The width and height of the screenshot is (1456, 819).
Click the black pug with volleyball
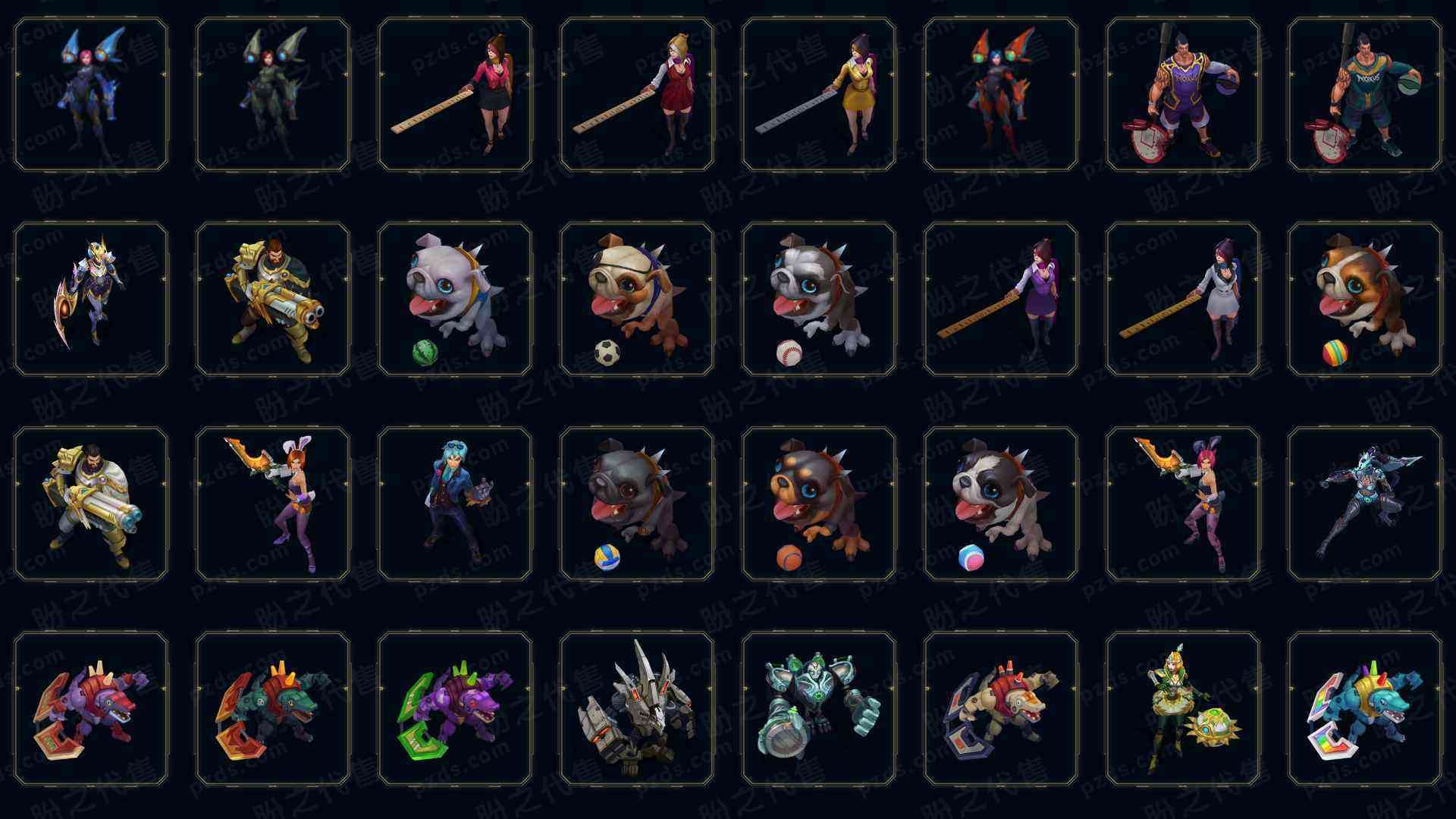coord(637,504)
